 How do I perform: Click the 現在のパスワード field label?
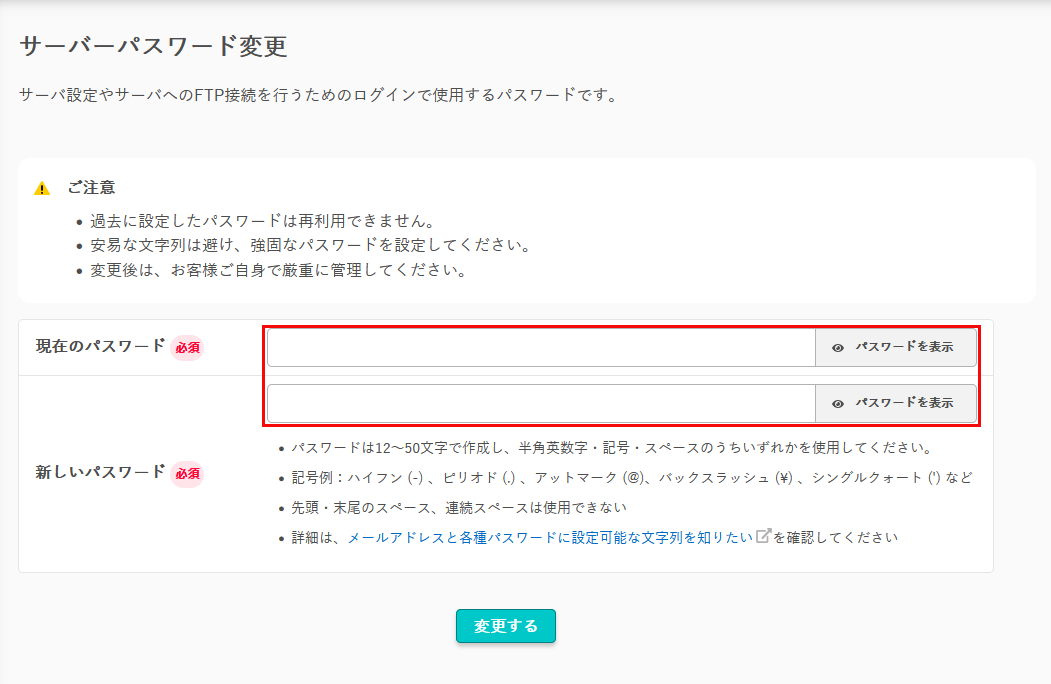click(100, 346)
